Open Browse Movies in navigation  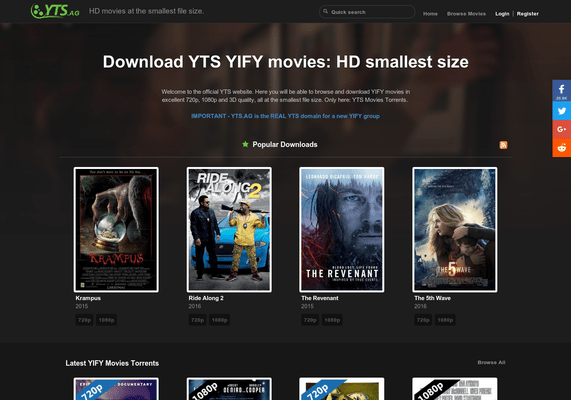click(466, 14)
